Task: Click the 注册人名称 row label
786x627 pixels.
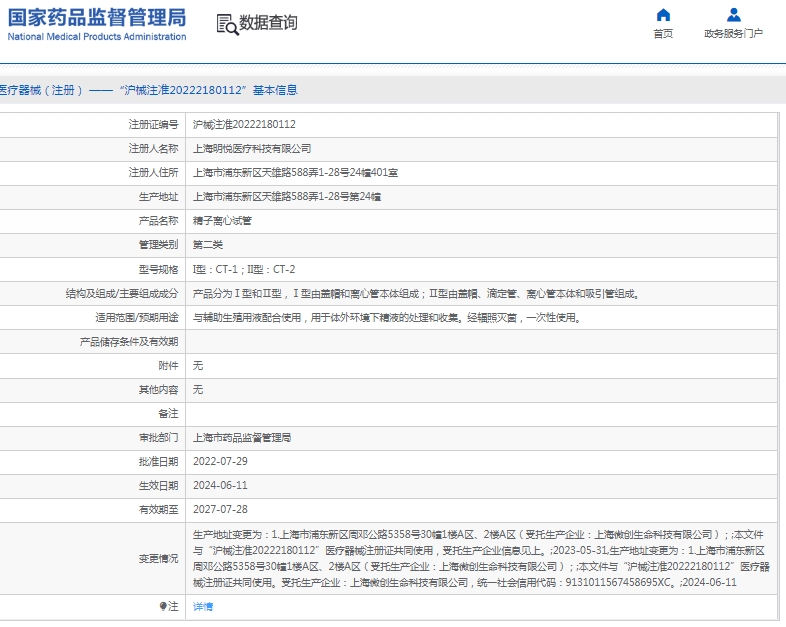Action: coord(153,148)
